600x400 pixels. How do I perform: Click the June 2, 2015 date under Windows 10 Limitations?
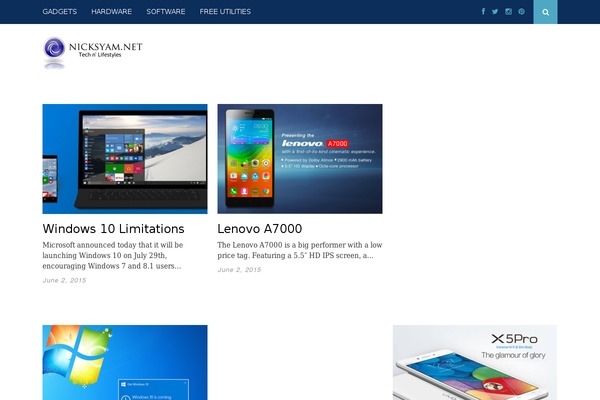(64, 280)
